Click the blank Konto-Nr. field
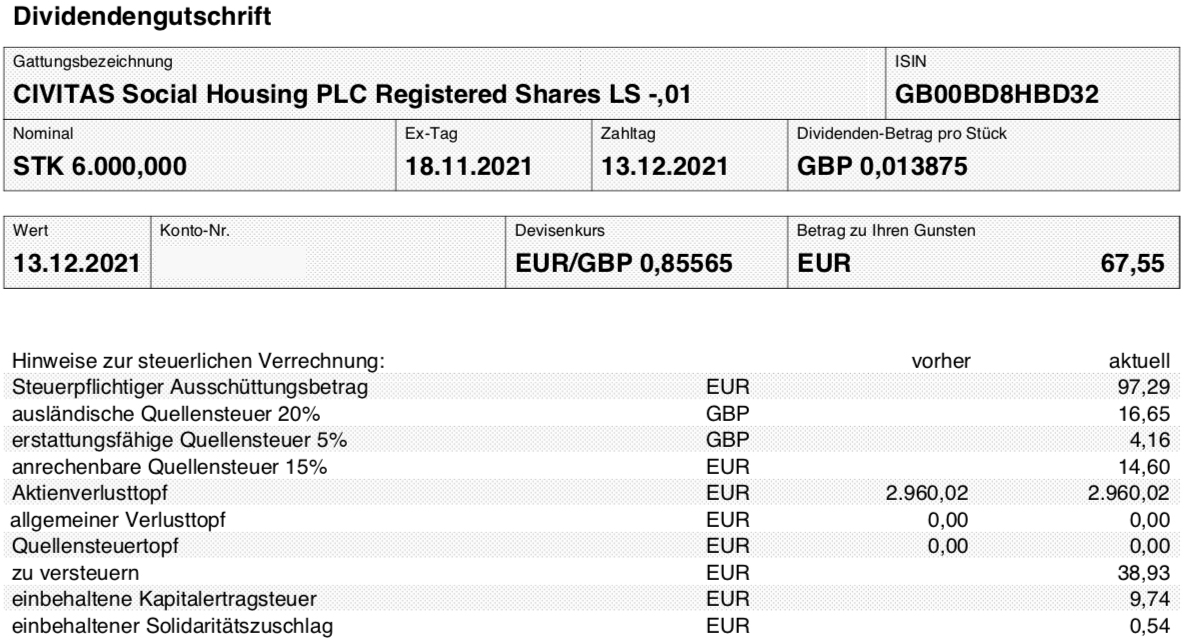The width and height of the screenshot is (1189, 641). [x=328, y=253]
